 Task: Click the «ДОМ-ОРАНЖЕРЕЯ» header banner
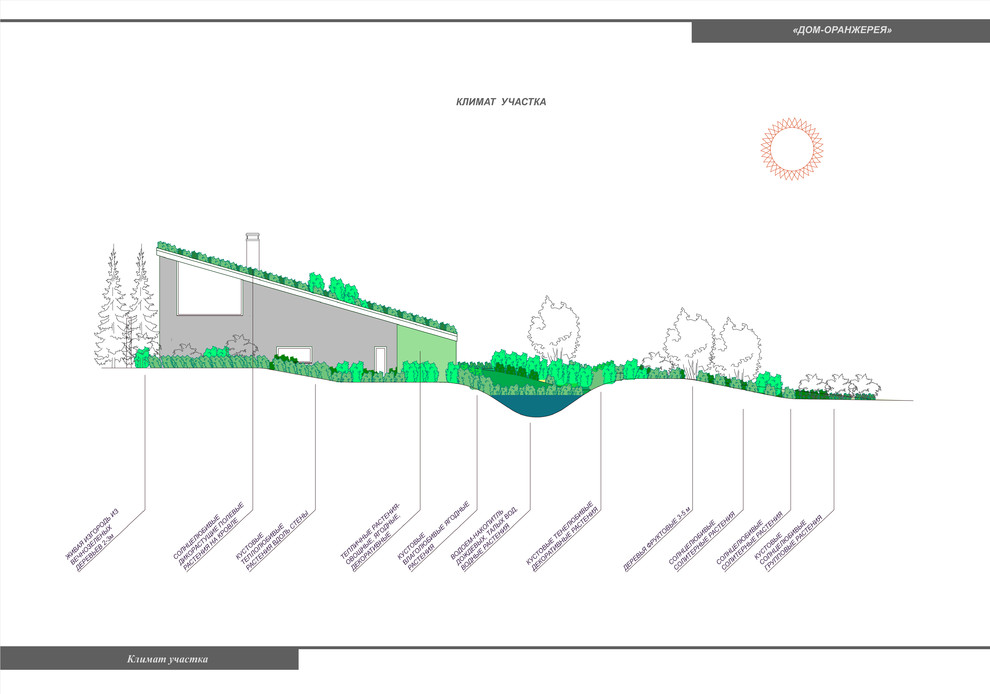coord(840,31)
